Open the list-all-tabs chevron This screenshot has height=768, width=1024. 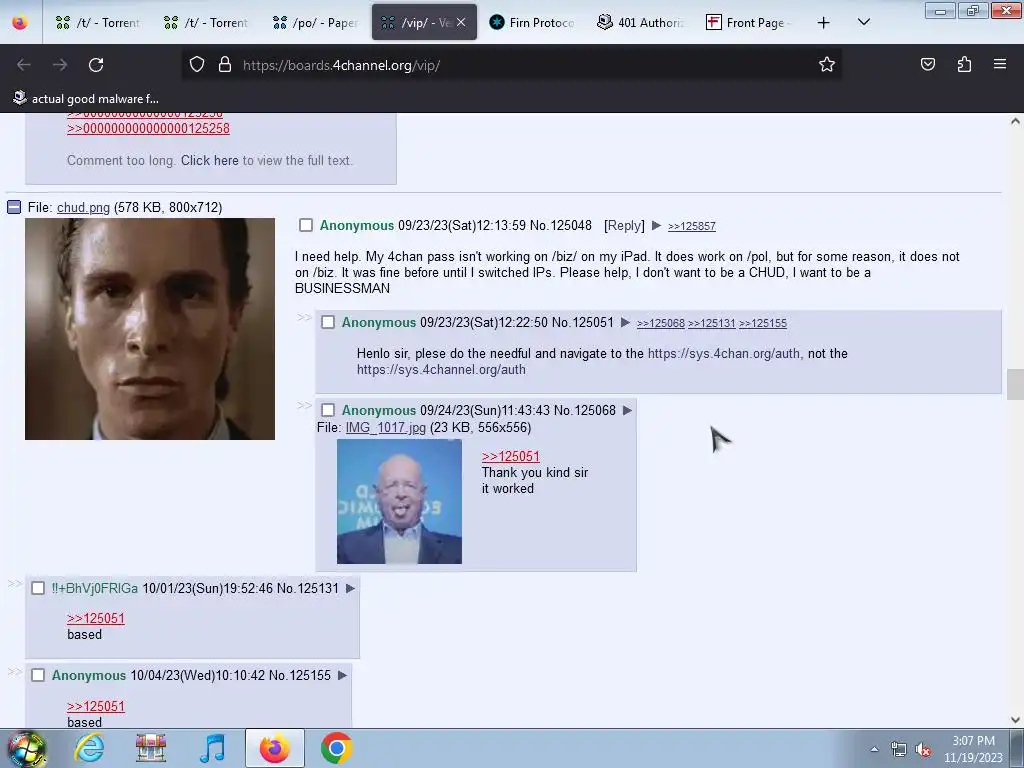click(863, 22)
